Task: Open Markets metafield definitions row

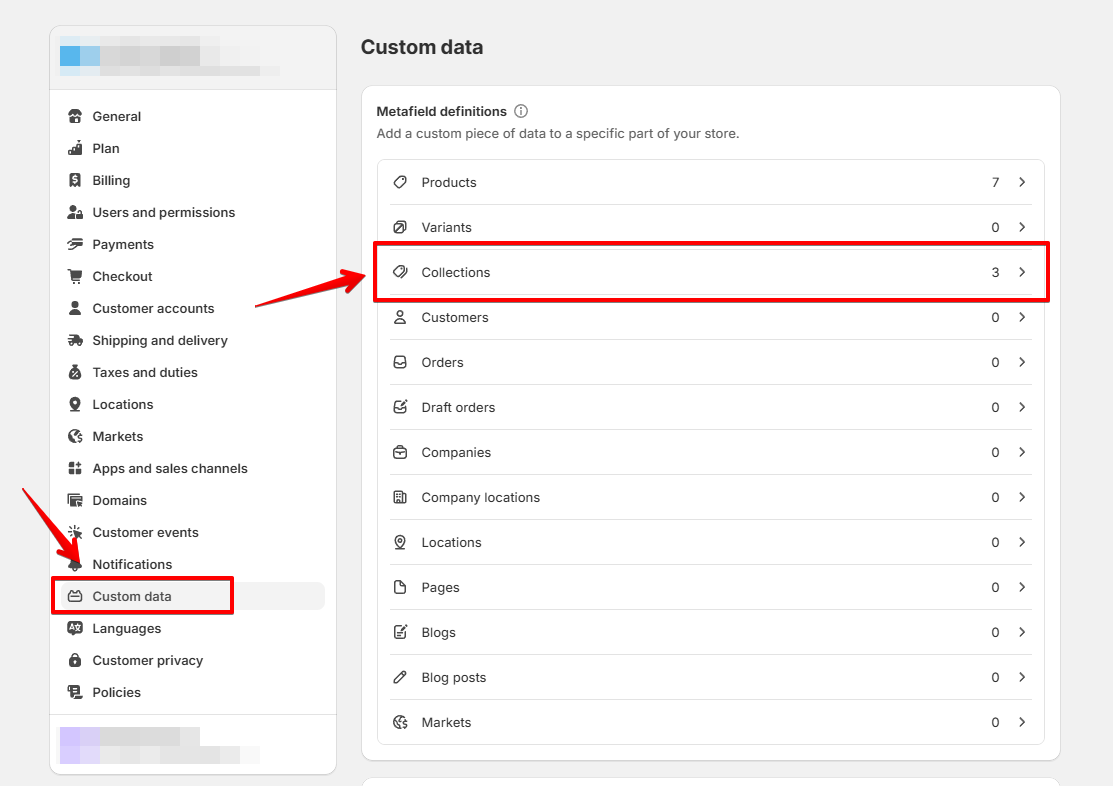Action: coord(711,722)
